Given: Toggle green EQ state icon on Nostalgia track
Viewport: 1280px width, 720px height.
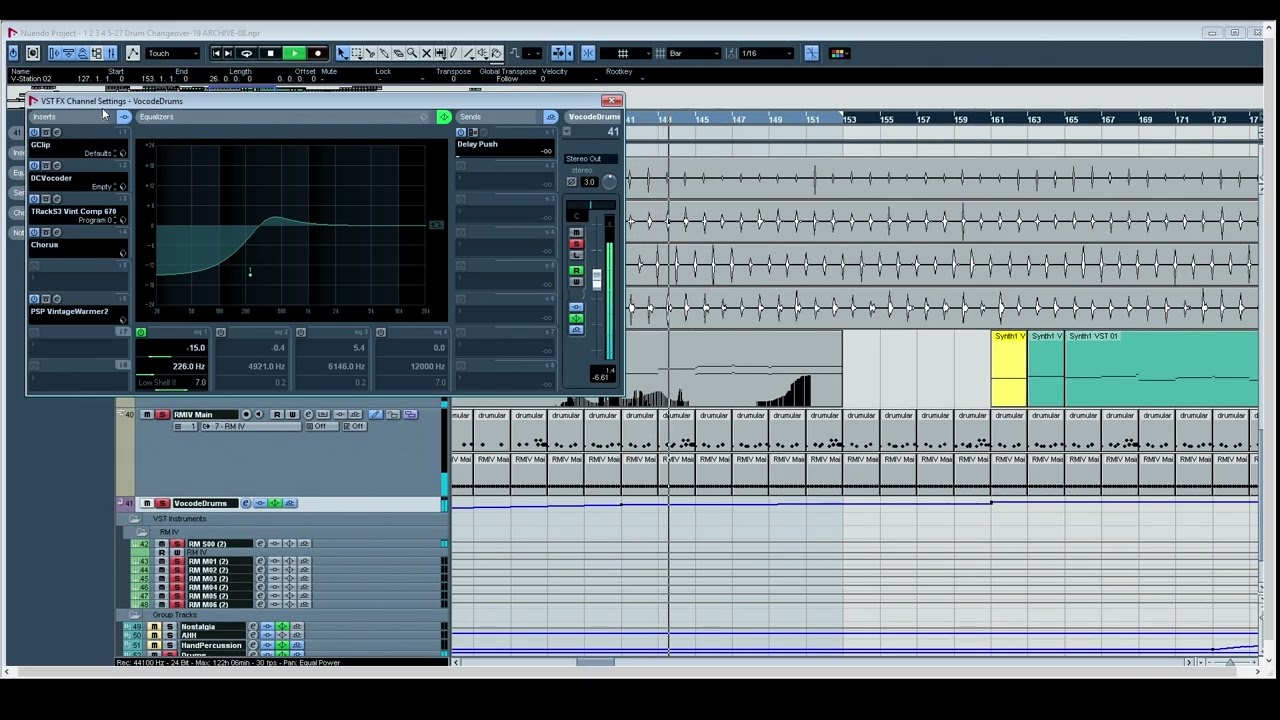Looking at the screenshot, I should click(x=283, y=627).
